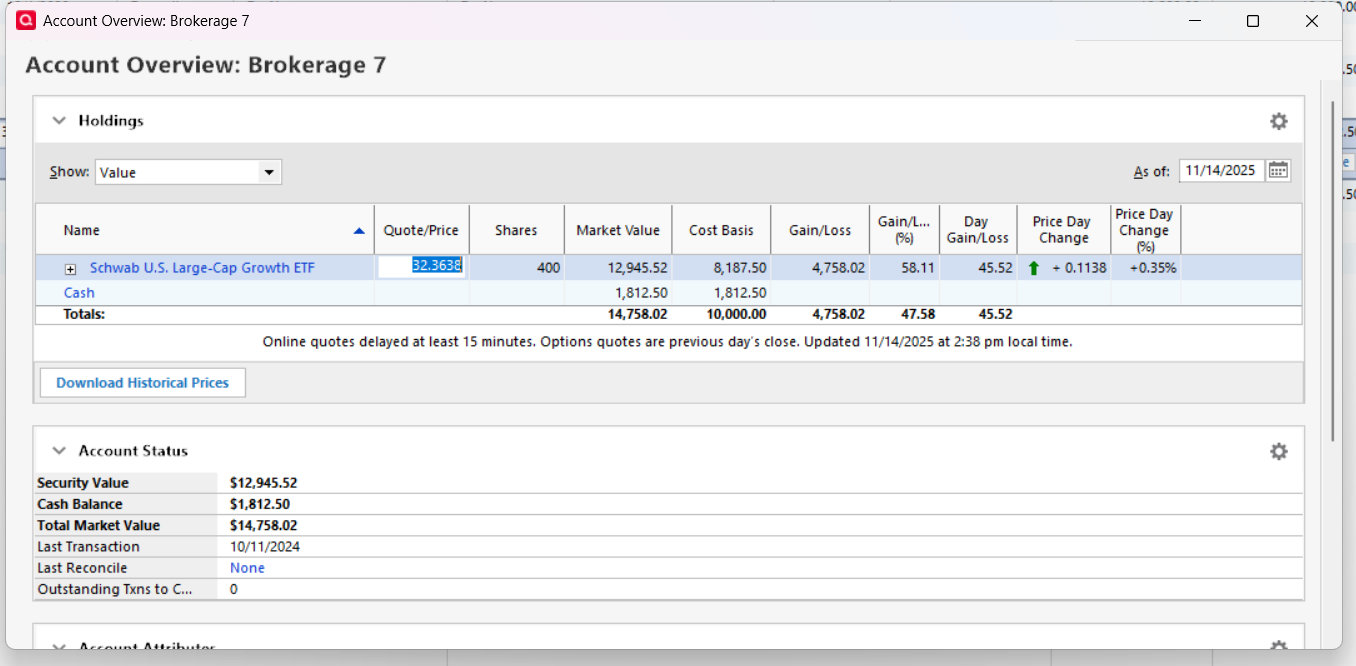The height and width of the screenshot is (666, 1356).
Task: Select the 400 shares cell
Action: pos(517,268)
